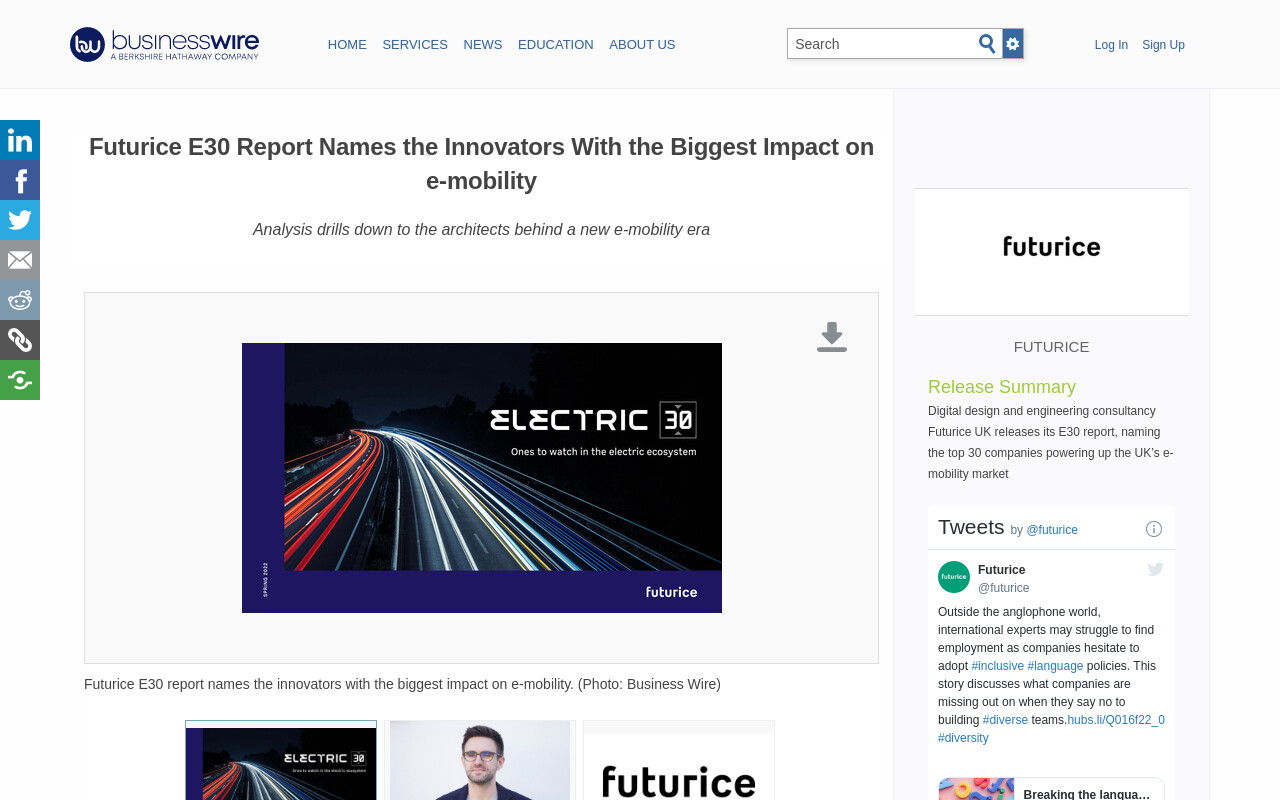Viewport: 1280px width, 800px height.
Task: Select the man portrait thumbnail
Action: 480,760
